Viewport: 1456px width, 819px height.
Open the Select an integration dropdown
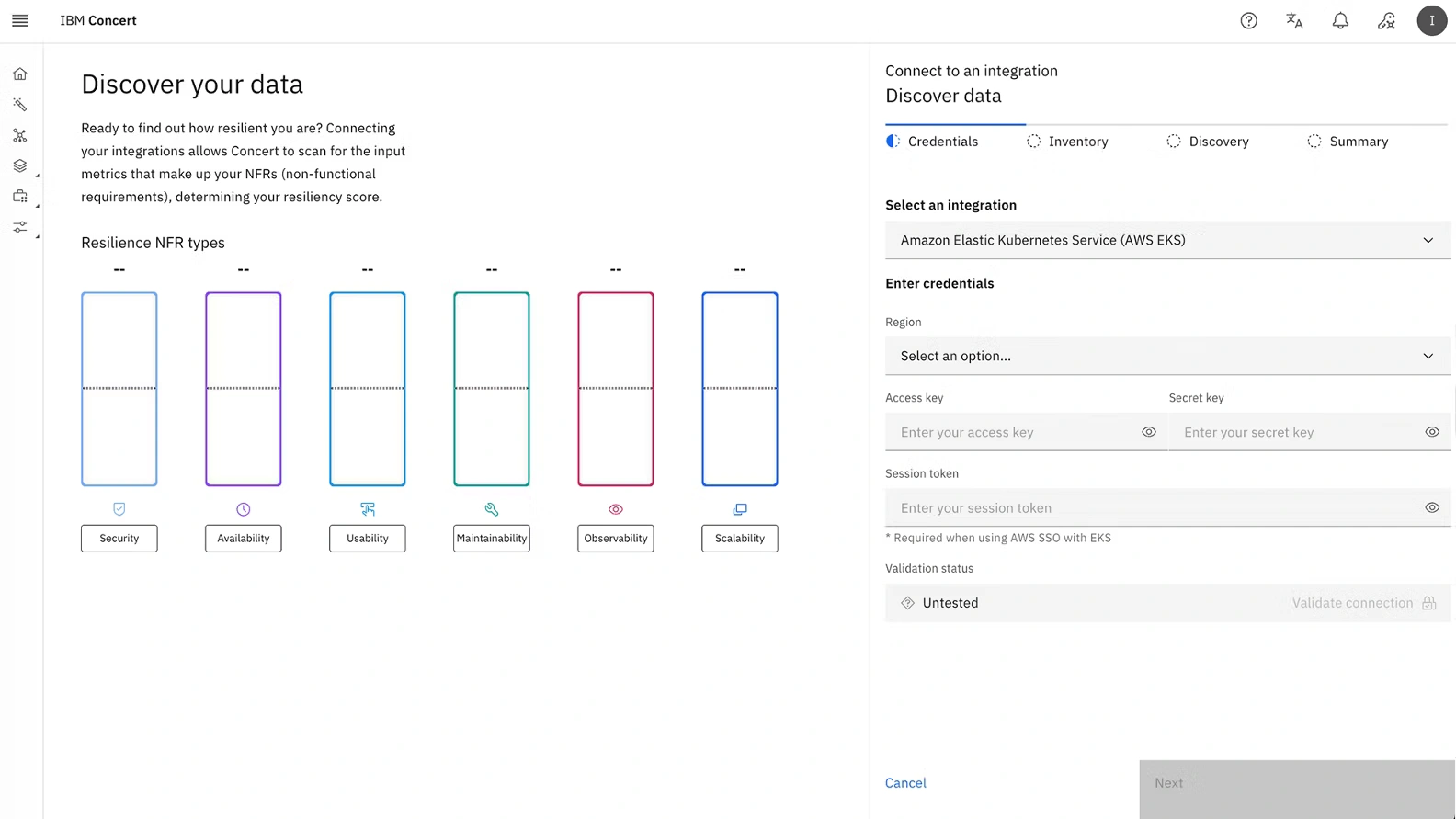[x=1167, y=240]
